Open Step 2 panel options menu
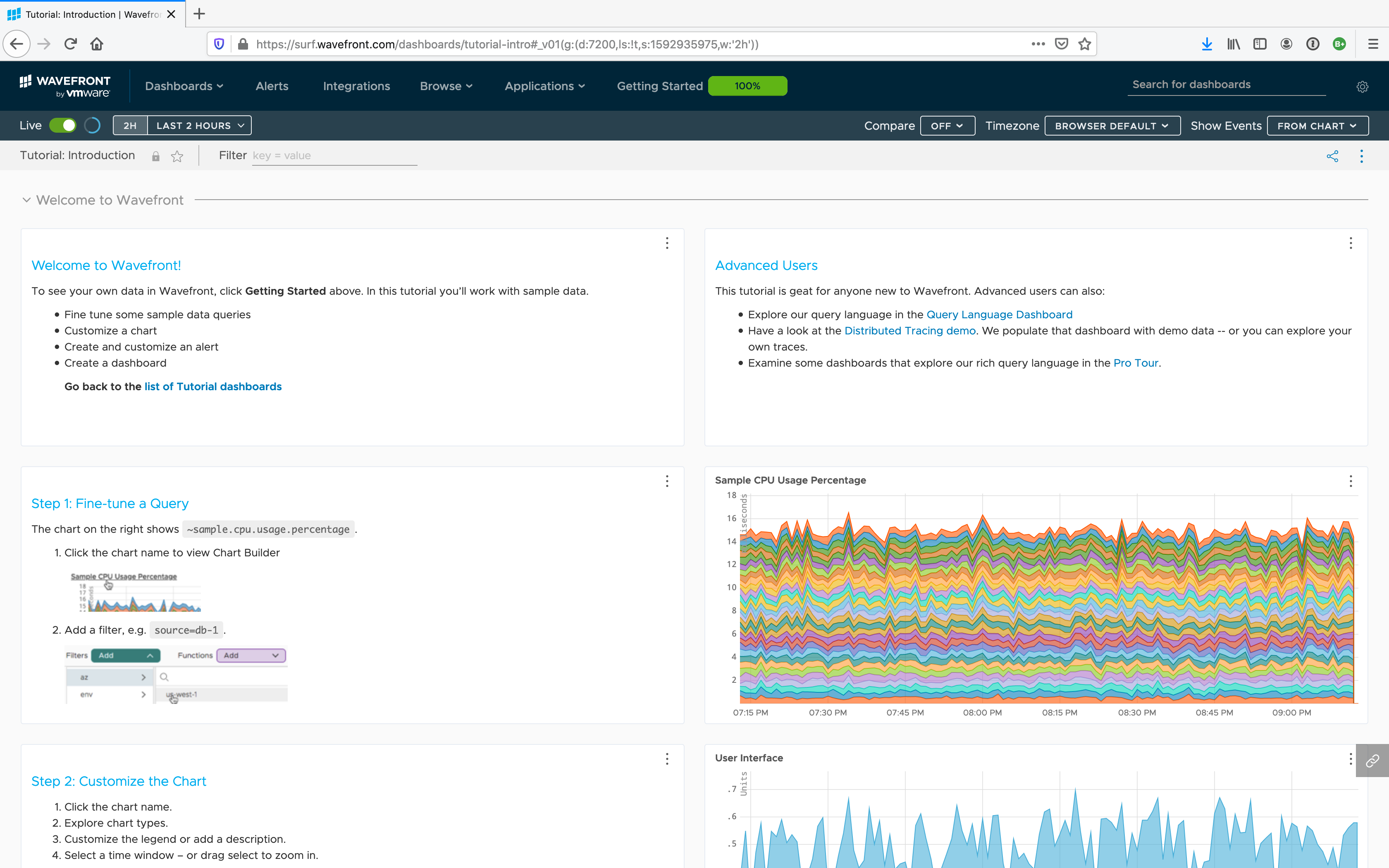The width and height of the screenshot is (1389, 868). [x=667, y=759]
